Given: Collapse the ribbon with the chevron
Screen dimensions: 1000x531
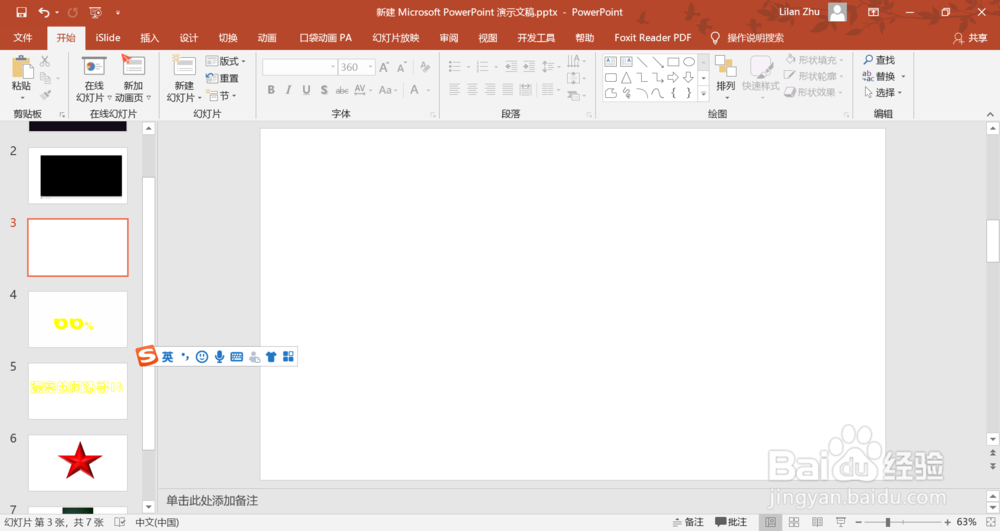Looking at the screenshot, I should point(990,114).
